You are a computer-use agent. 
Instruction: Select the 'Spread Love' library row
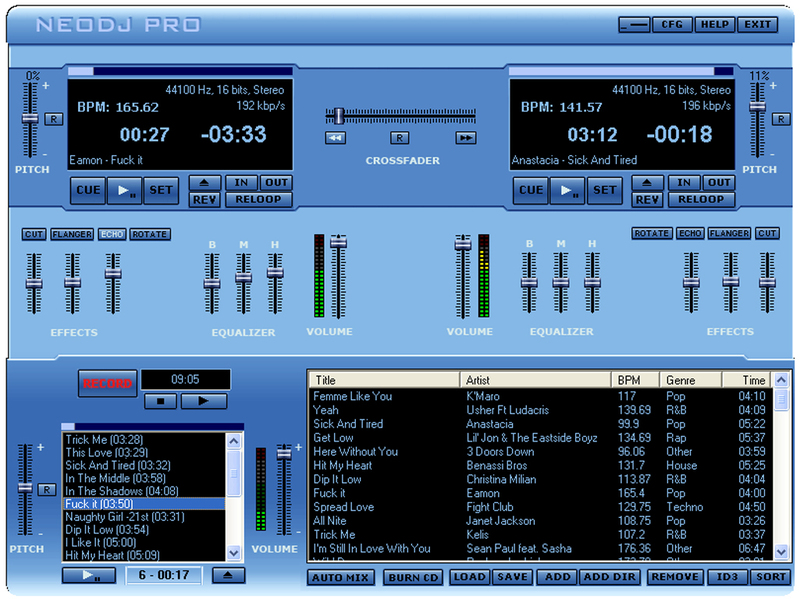pyautogui.click(x=541, y=507)
